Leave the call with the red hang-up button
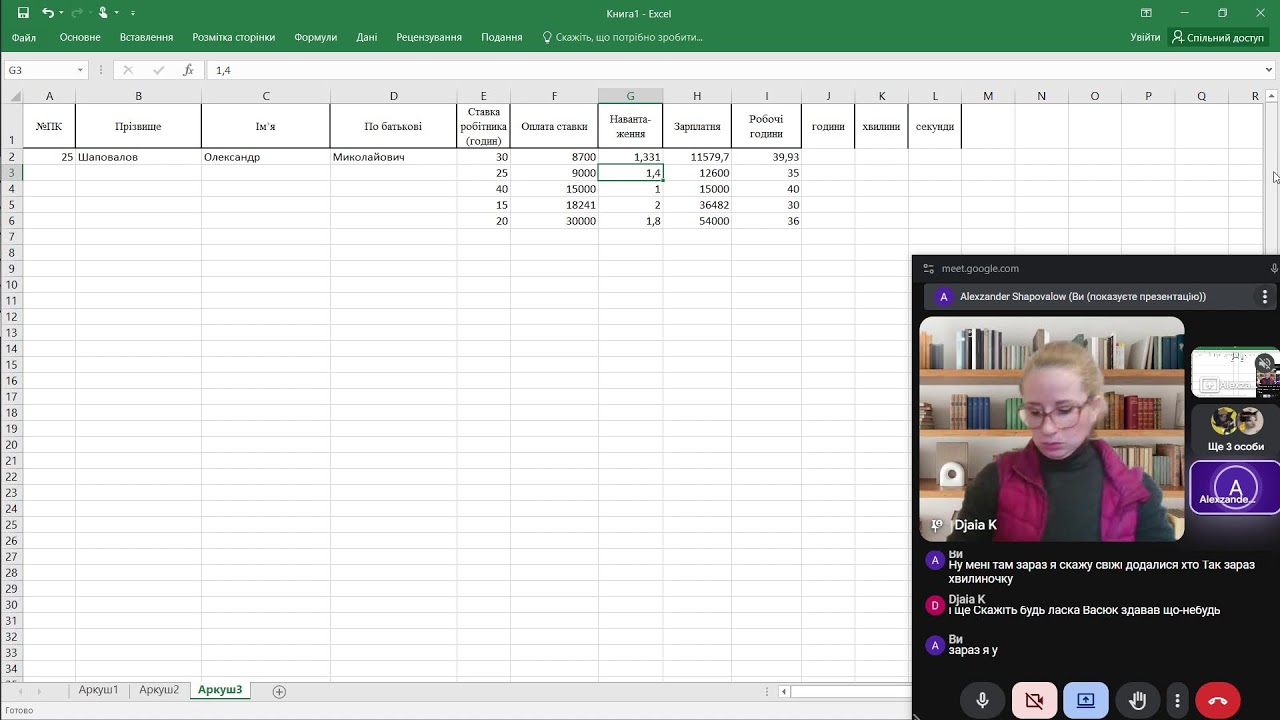 pyautogui.click(x=1217, y=701)
